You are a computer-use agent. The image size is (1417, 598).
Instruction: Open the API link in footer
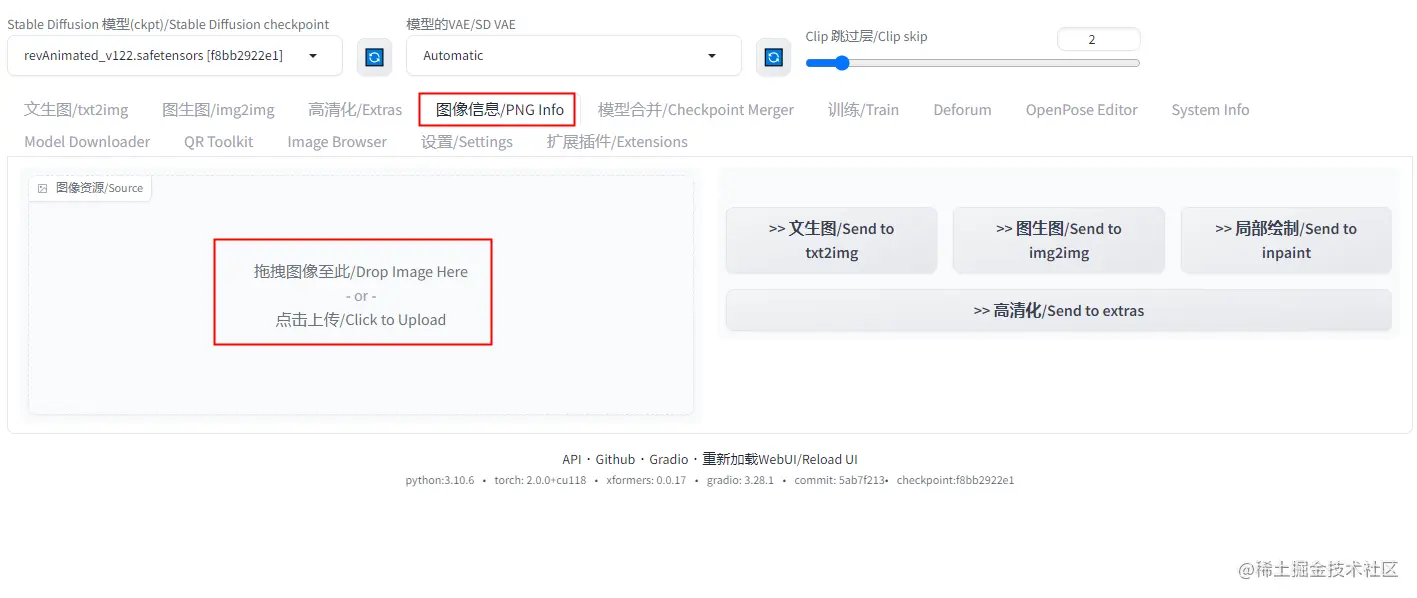571,460
